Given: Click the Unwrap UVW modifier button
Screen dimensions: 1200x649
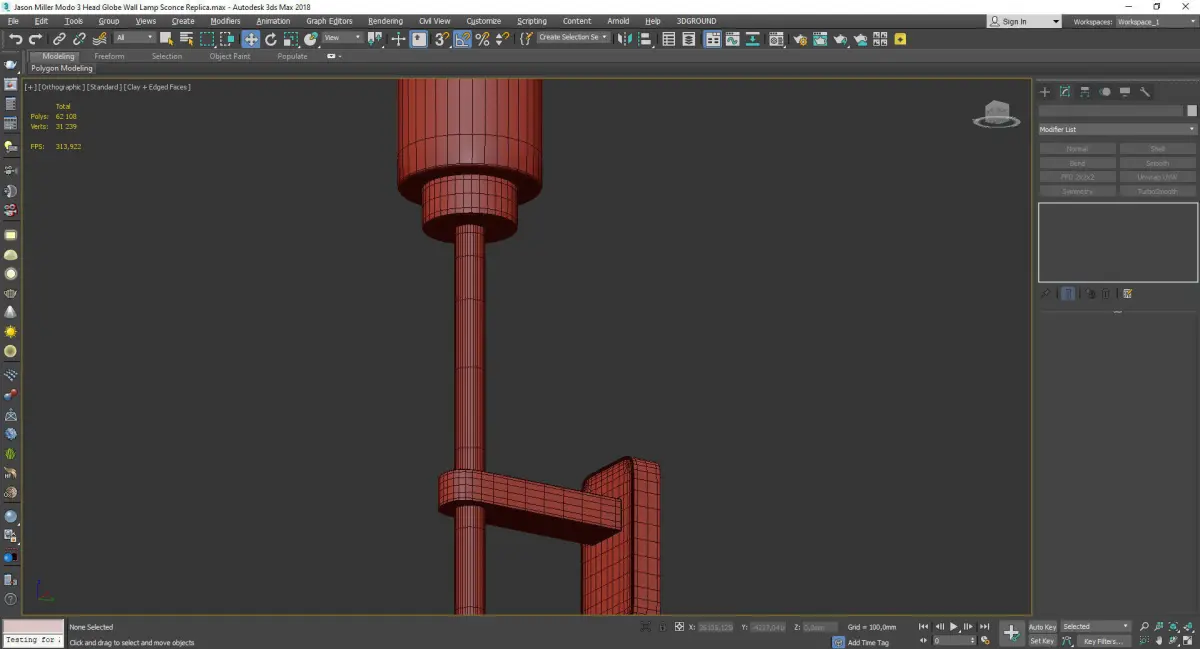Looking at the screenshot, I should (1157, 177).
